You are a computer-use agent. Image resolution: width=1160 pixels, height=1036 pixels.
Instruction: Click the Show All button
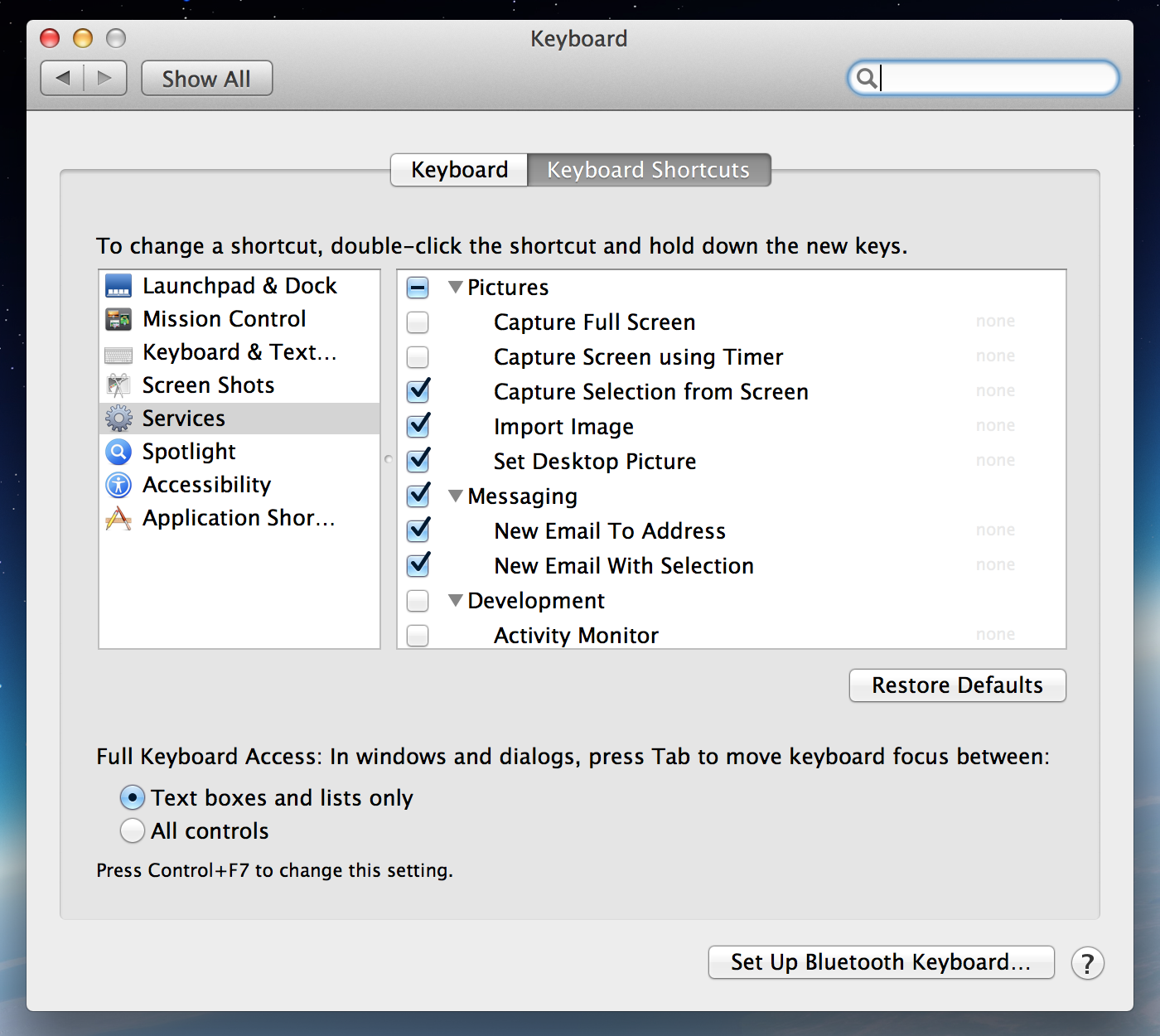(206, 79)
